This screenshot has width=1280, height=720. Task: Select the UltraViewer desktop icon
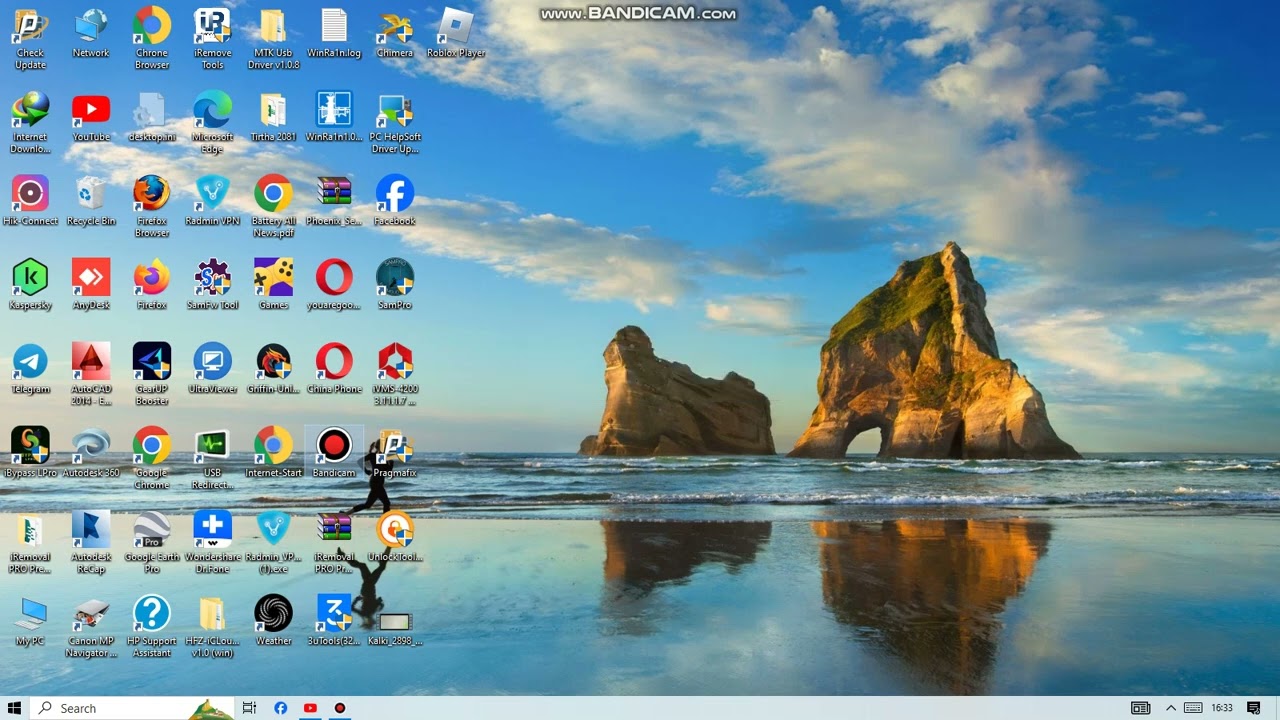click(212, 362)
